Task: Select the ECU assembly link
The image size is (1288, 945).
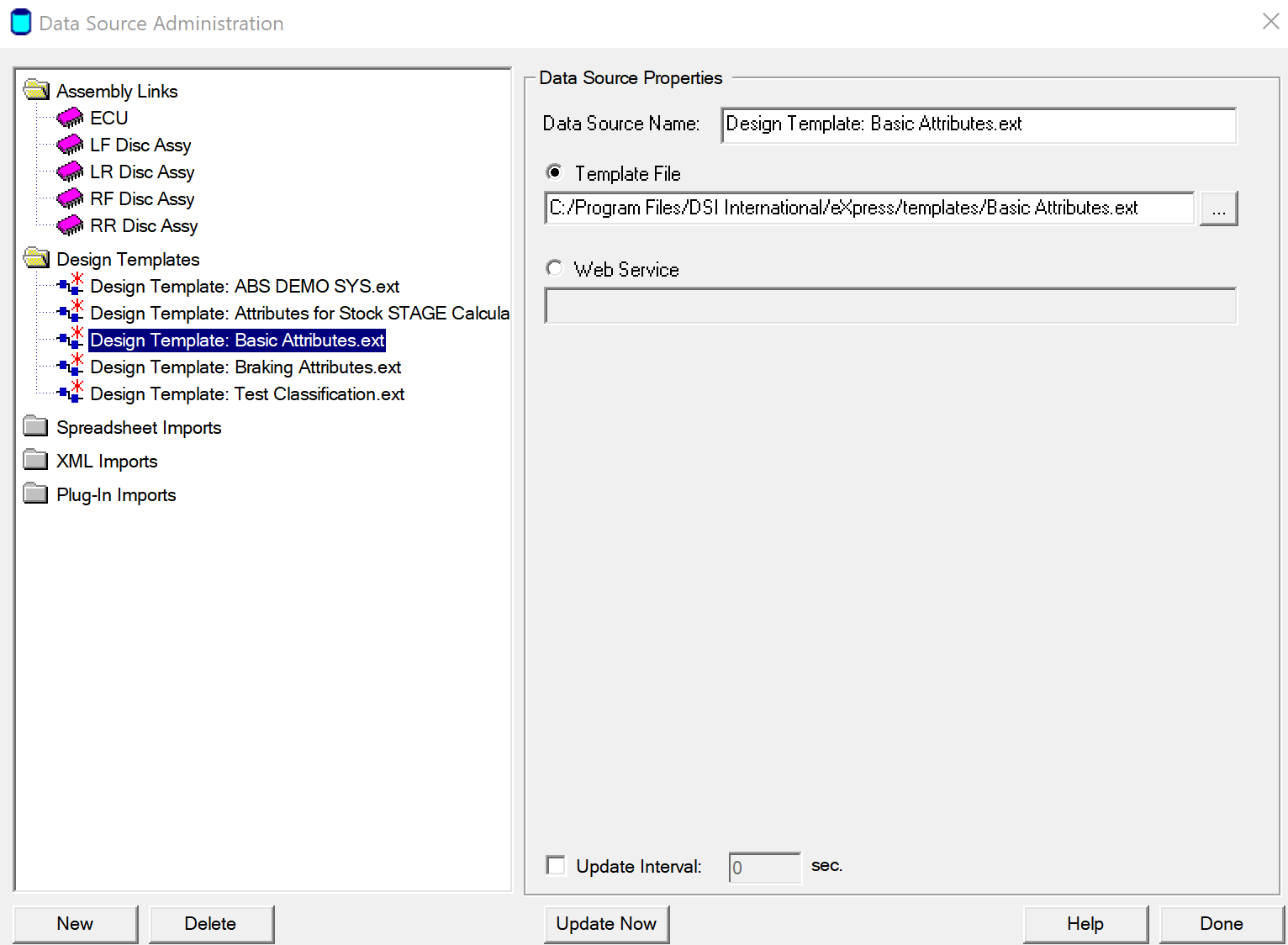Action: [109, 118]
